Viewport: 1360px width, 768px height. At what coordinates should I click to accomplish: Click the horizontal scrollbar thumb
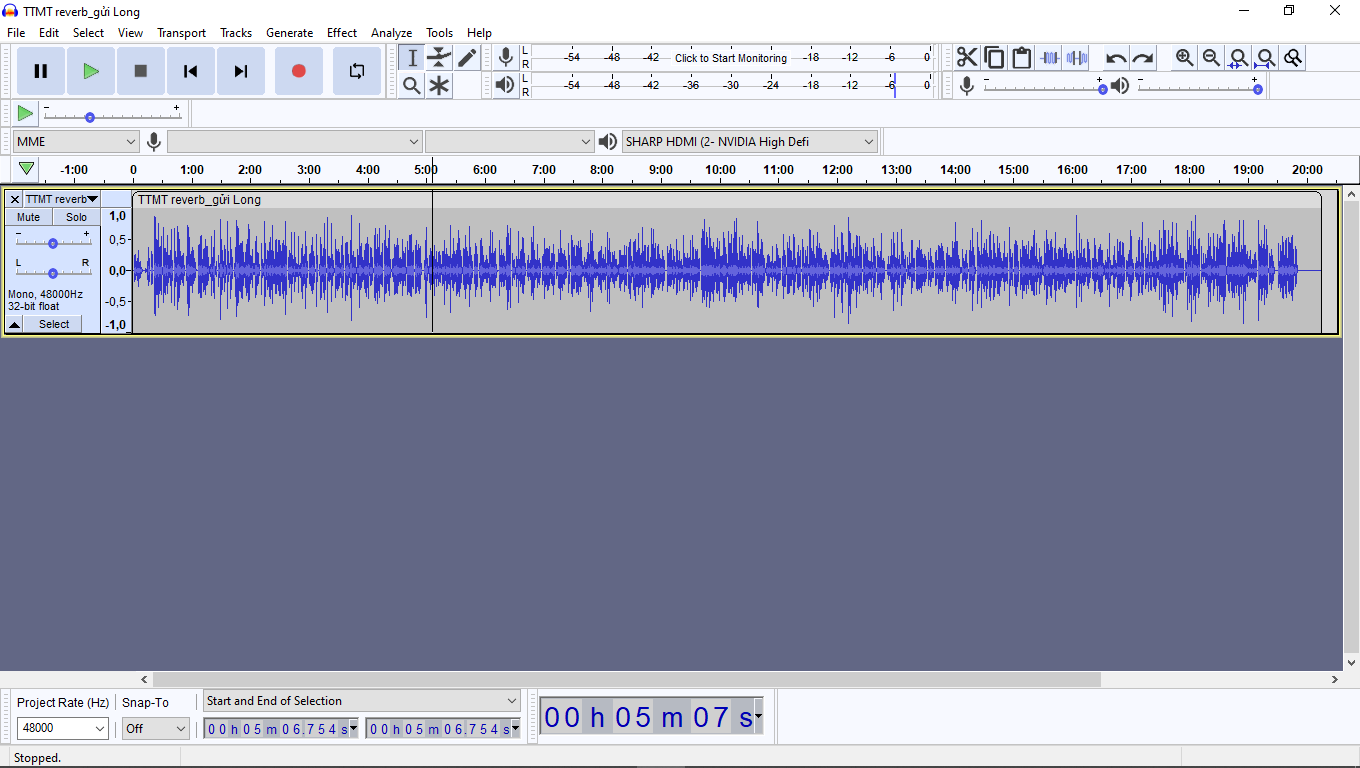click(x=627, y=679)
